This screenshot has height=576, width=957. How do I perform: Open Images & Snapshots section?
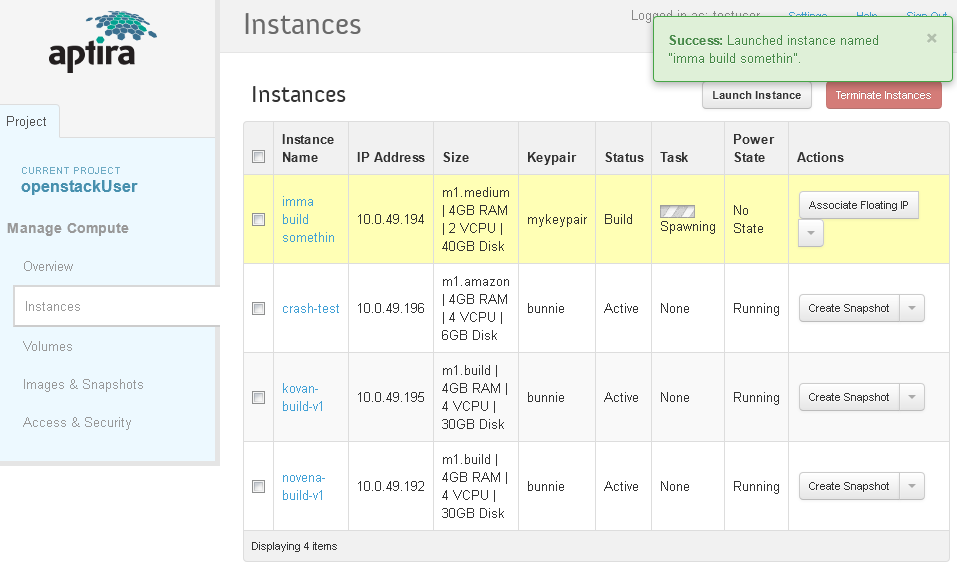pos(83,384)
